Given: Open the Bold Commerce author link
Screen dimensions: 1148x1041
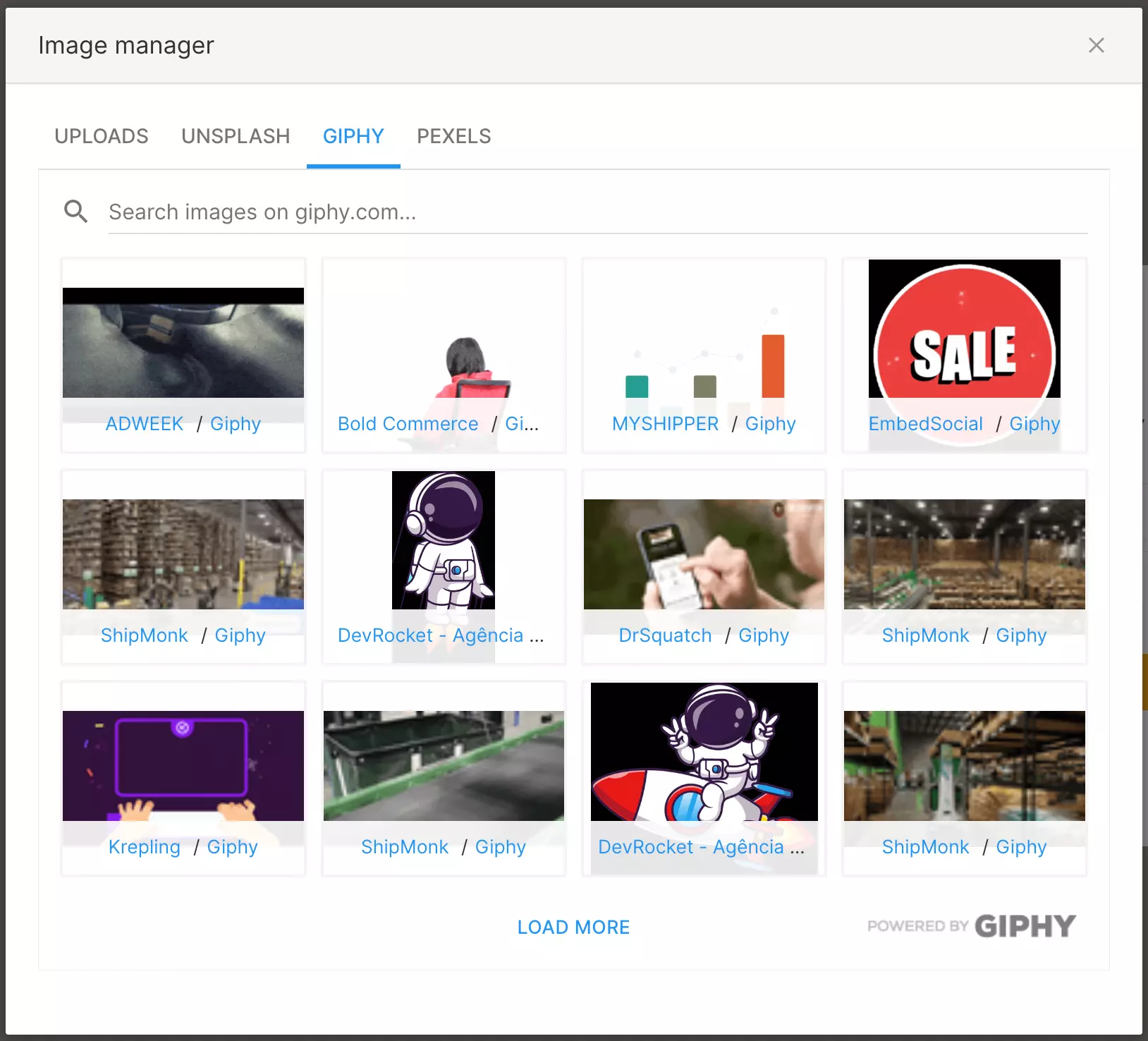Looking at the screenshot, I should (408, 424).
